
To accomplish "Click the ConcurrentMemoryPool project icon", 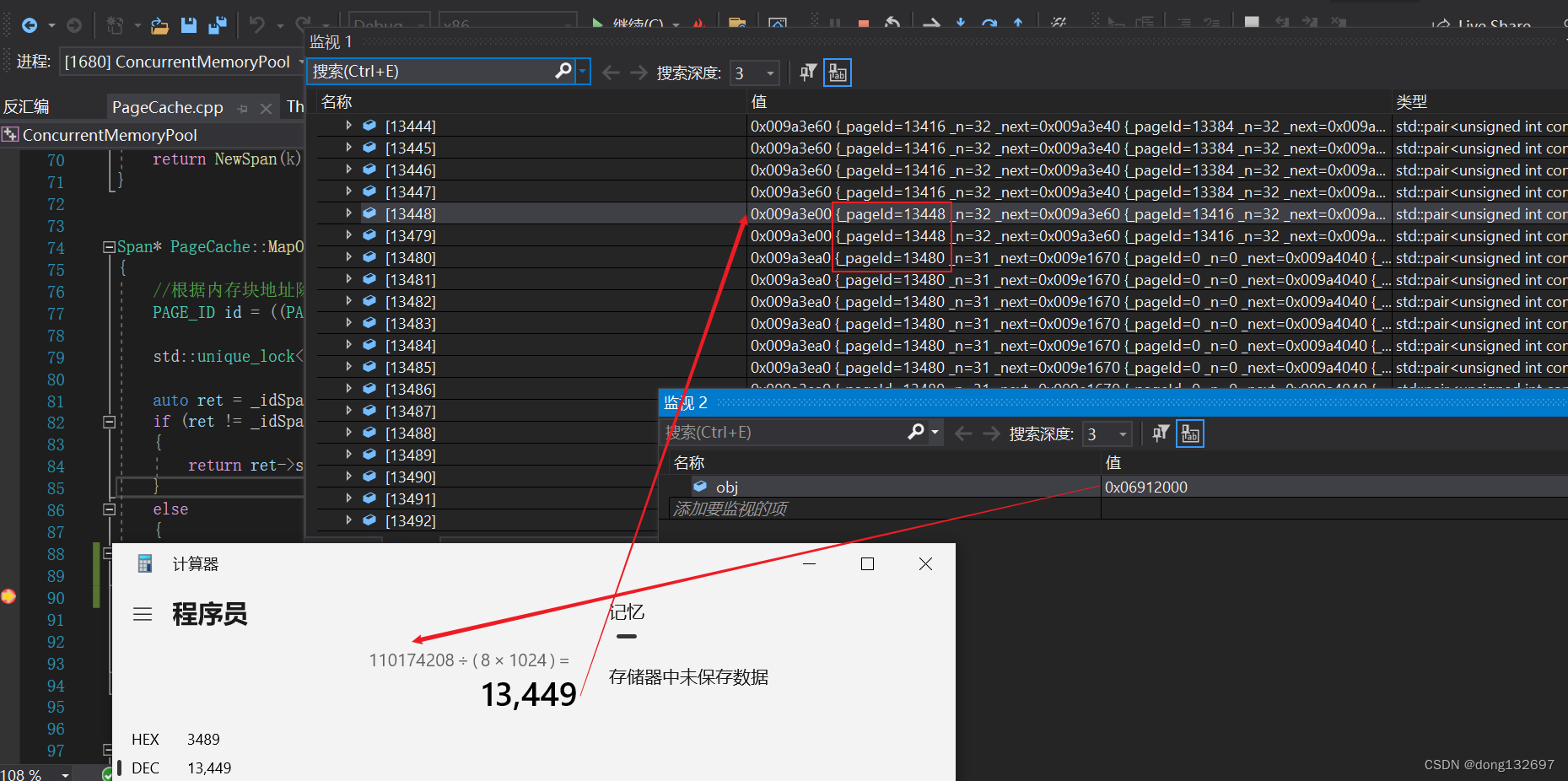I will [10, 135].
